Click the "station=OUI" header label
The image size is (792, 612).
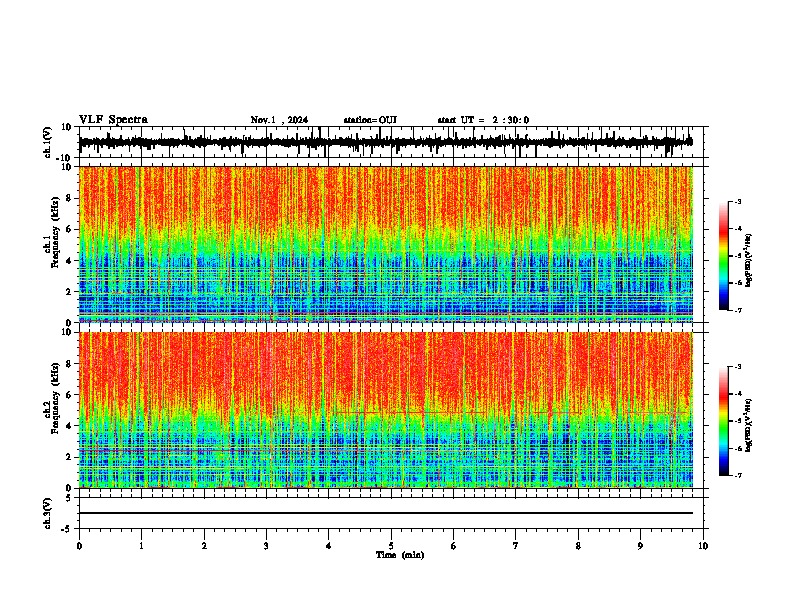(x=370, y=120)
